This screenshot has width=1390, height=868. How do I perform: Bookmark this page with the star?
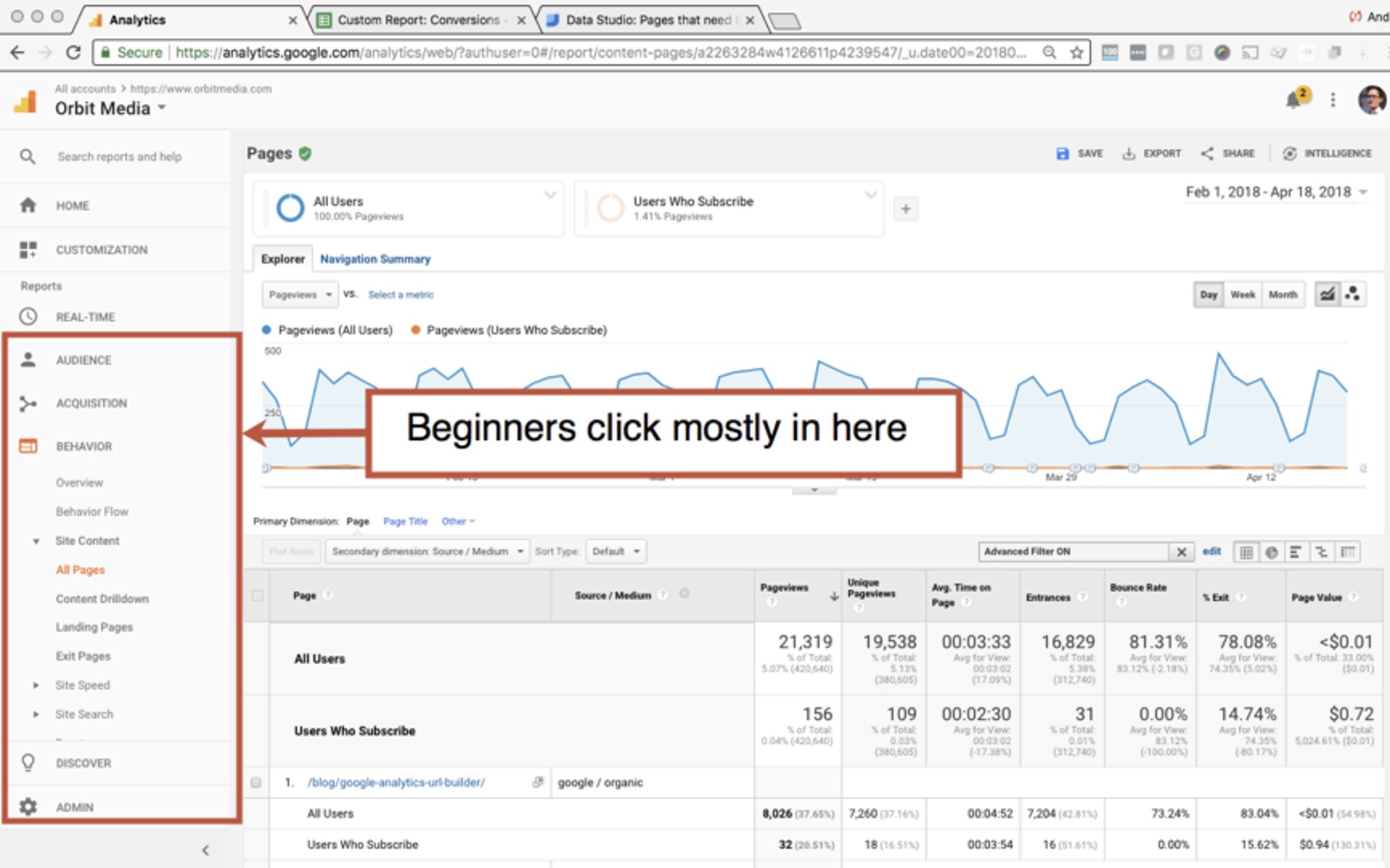click(1076, 52)
